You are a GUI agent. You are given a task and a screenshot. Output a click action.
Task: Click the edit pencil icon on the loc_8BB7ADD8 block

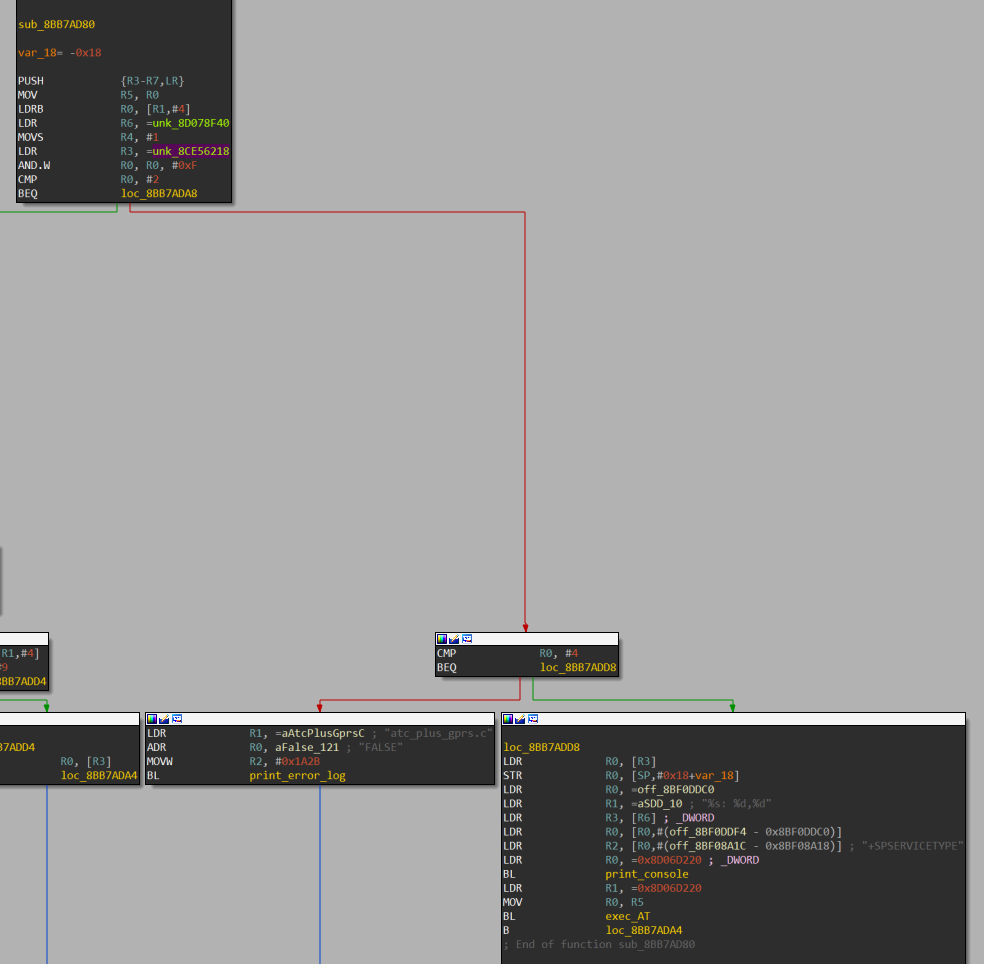point(520,718)
